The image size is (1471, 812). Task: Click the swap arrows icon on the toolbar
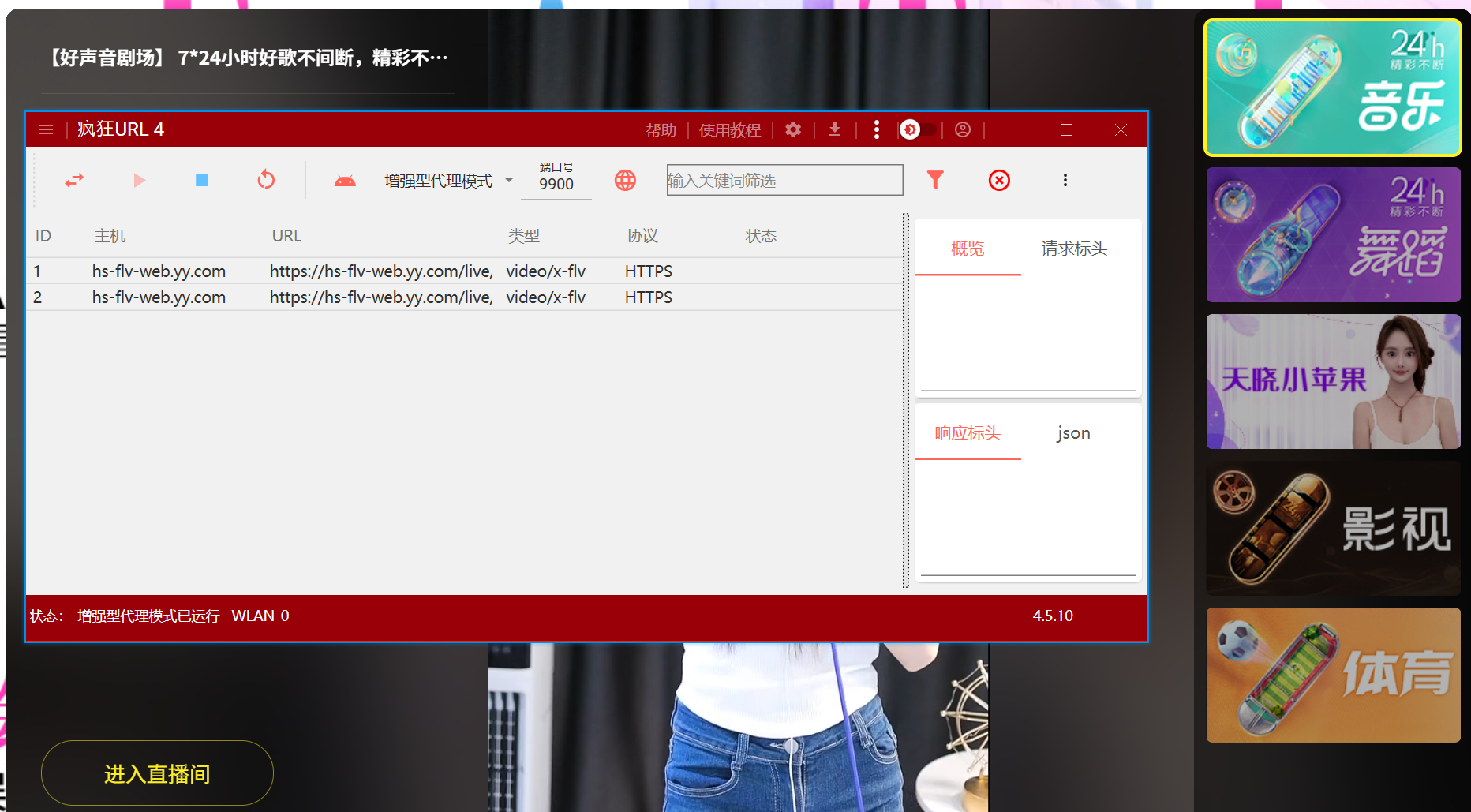point(74,180)
